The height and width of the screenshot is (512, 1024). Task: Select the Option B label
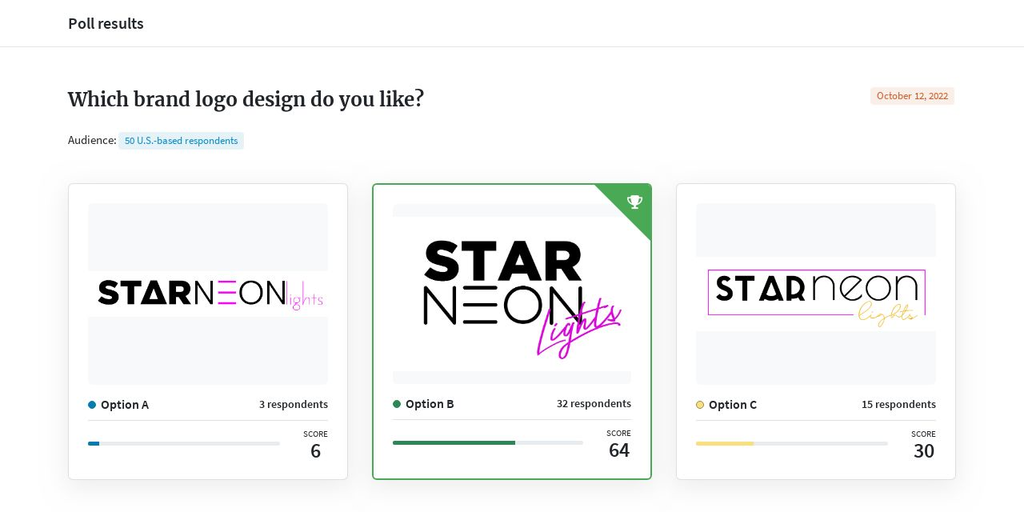coord(429,404)
